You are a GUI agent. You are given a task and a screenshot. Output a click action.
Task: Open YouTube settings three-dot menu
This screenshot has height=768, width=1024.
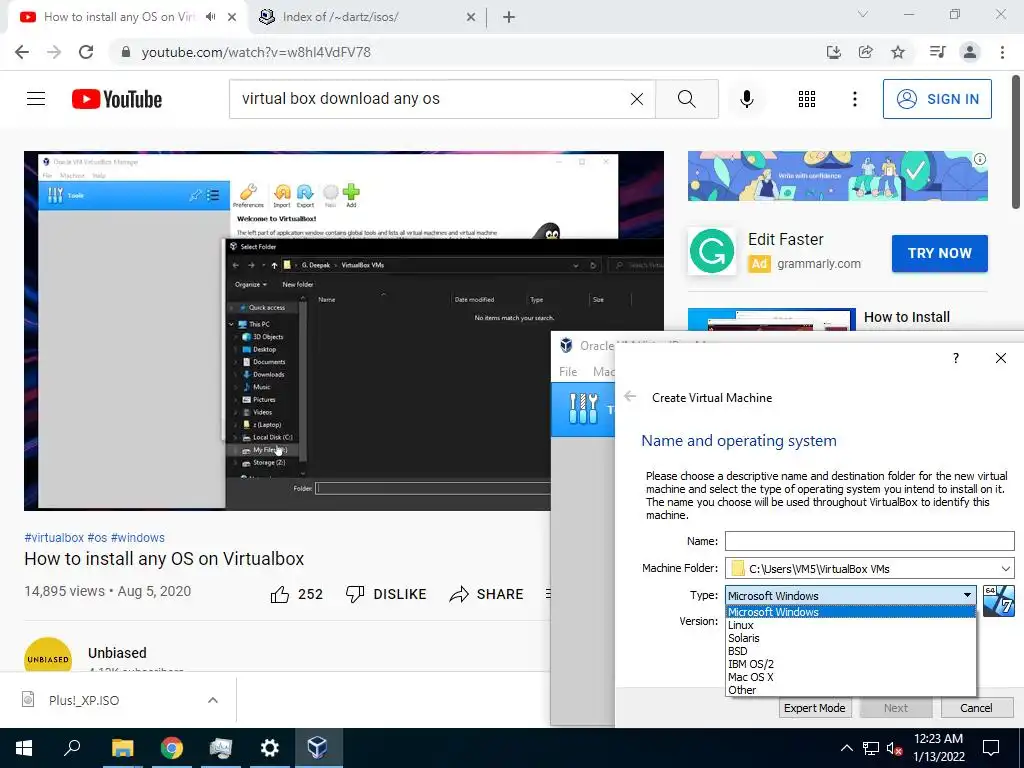tap(854, 99)
